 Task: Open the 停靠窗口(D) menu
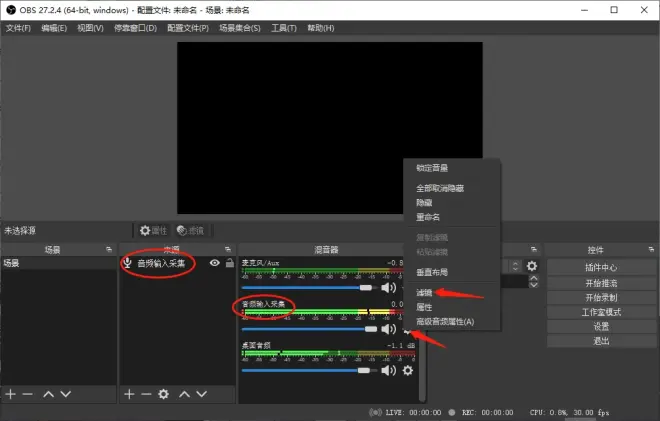[135, 28]
